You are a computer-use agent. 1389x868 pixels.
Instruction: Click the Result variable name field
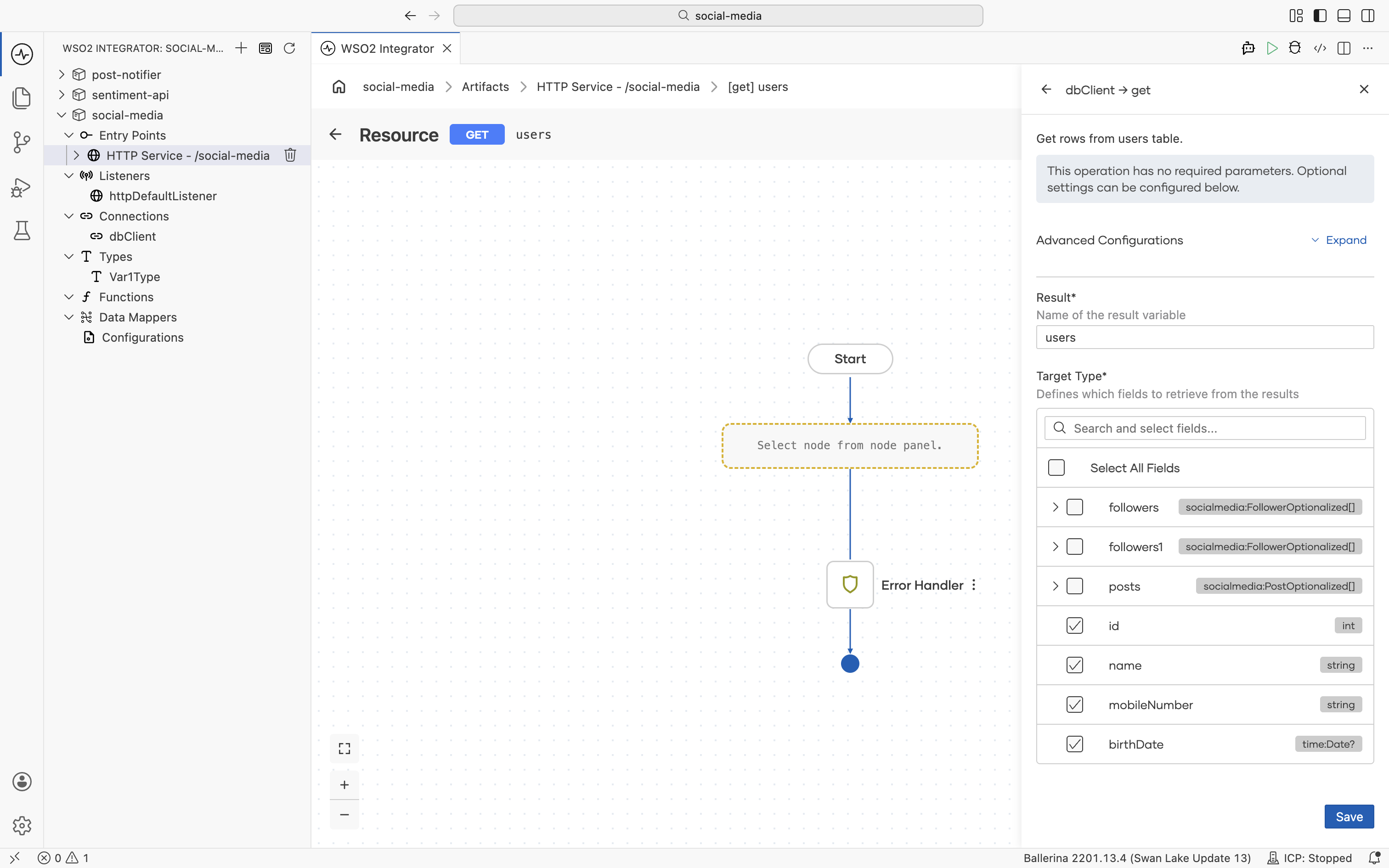click(x=1205, y=337)
